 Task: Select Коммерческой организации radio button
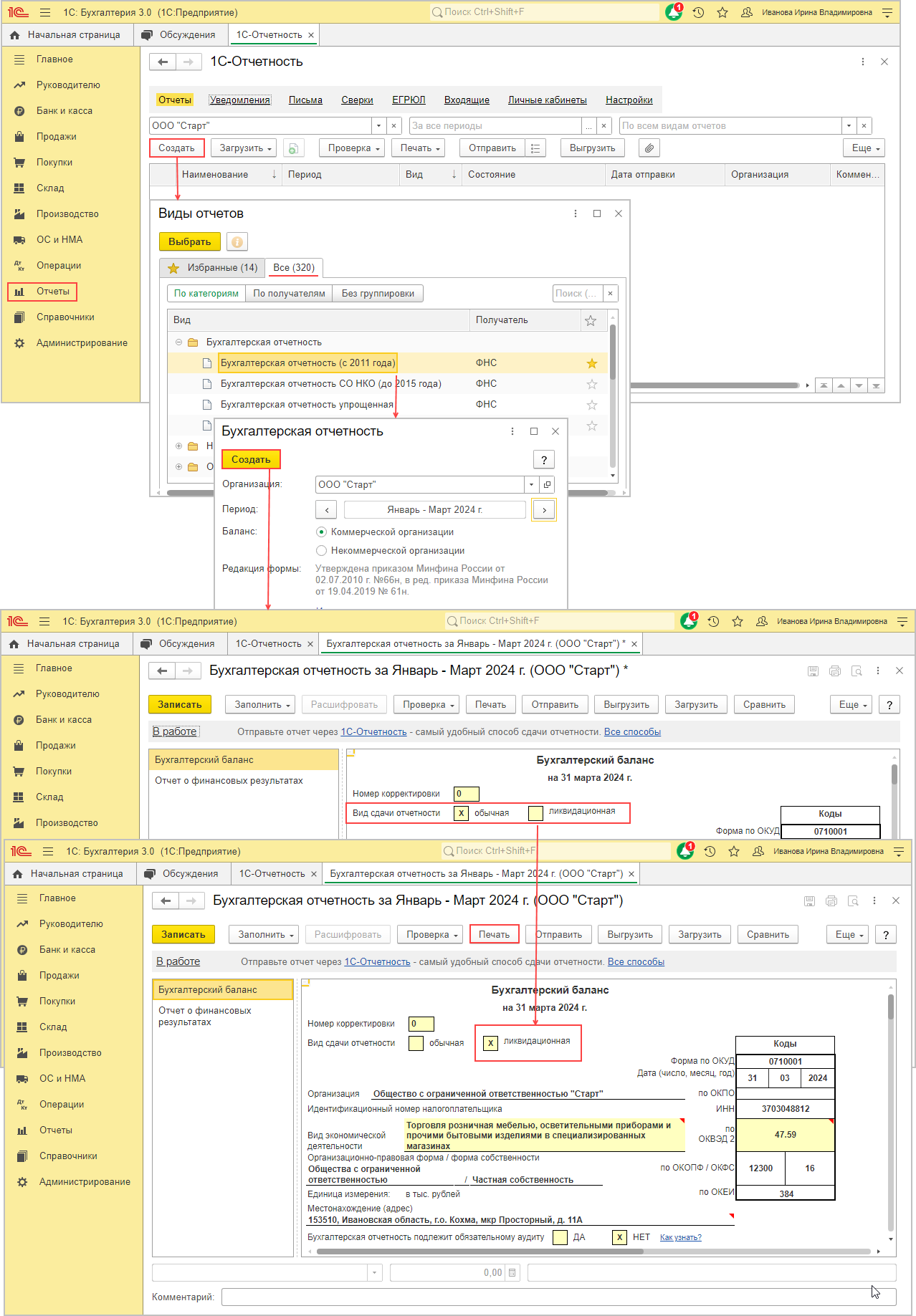point(322,532)
